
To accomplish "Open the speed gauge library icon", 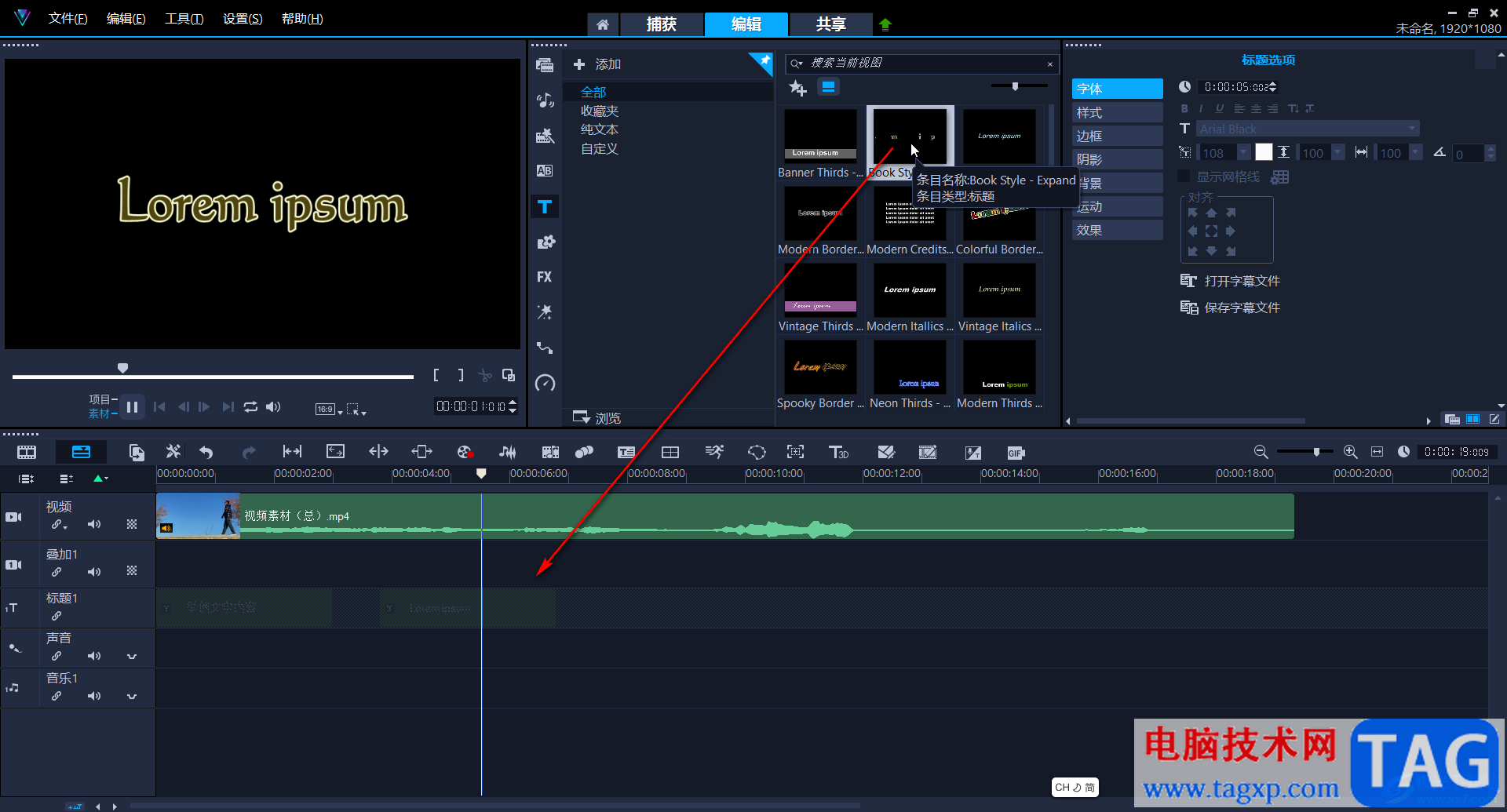I will 545,383.
